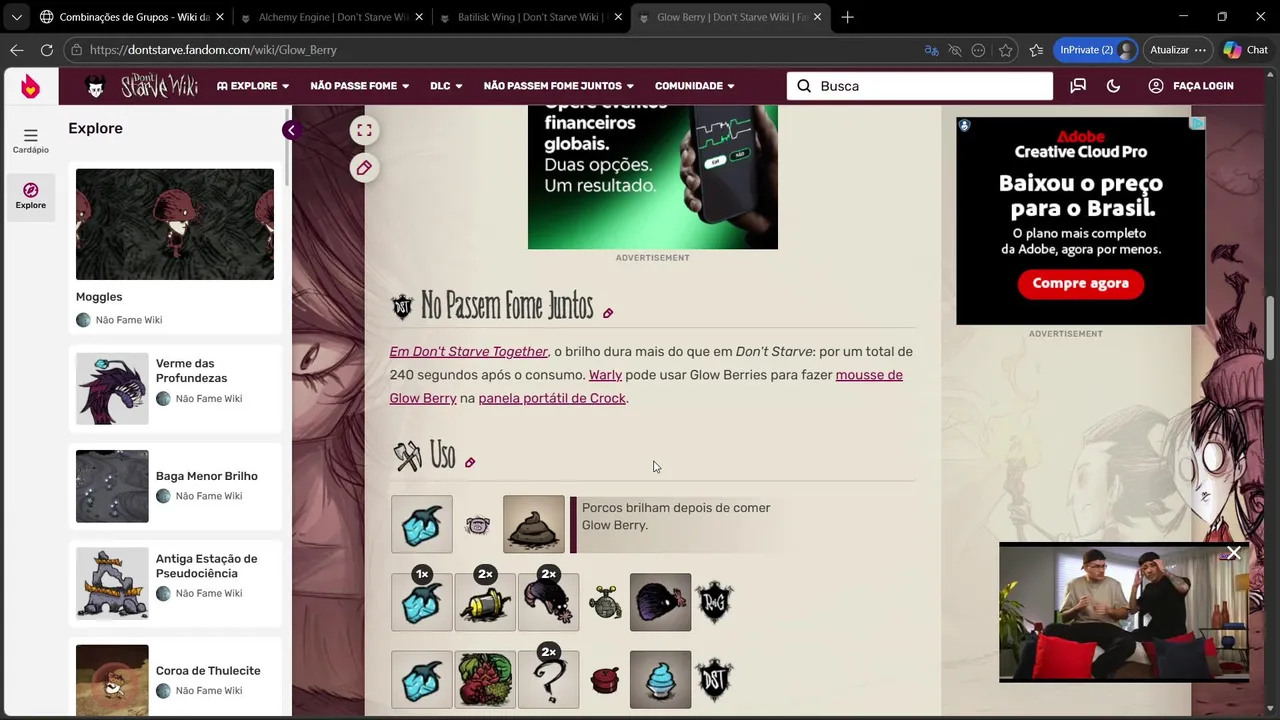This screenshot has width=1280, height=720.
Task: Click the Fandom flame logo icon
Action: pyautogui.click(x=30, y=87)
